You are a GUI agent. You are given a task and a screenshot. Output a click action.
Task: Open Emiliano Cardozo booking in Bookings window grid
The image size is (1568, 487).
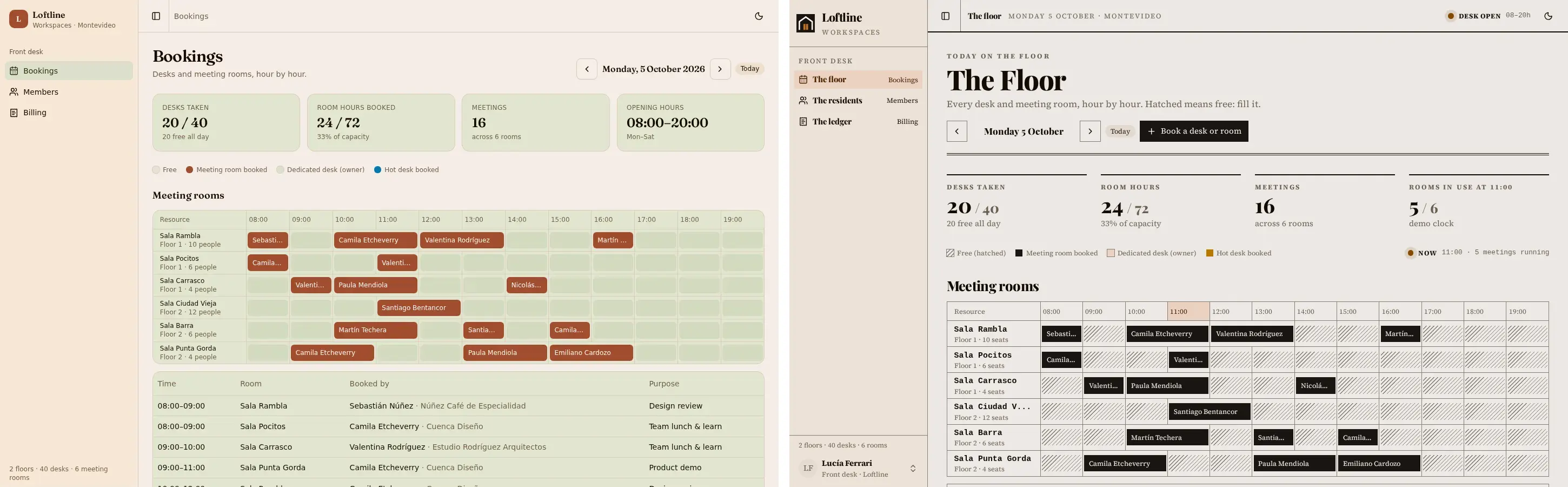(591, 352)
